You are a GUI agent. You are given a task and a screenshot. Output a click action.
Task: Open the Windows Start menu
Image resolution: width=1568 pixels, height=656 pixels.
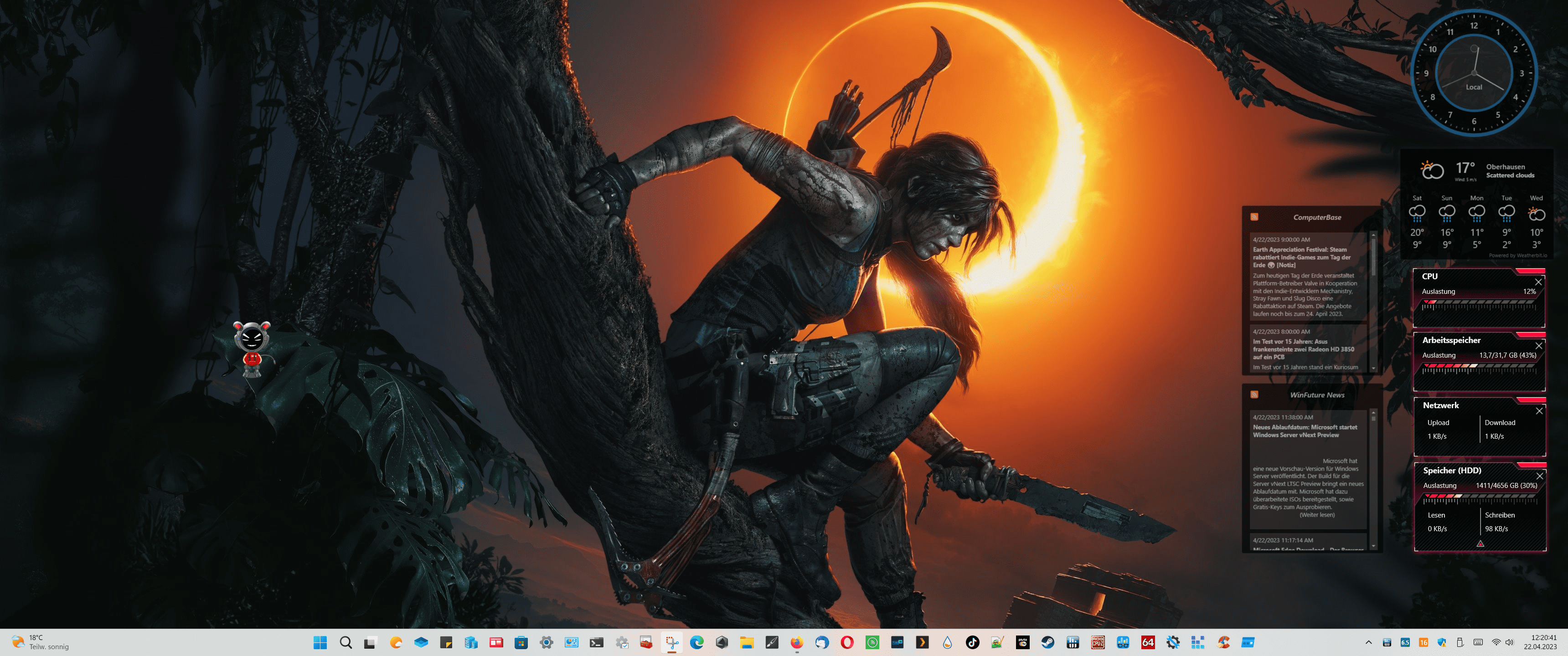[320, 643]
